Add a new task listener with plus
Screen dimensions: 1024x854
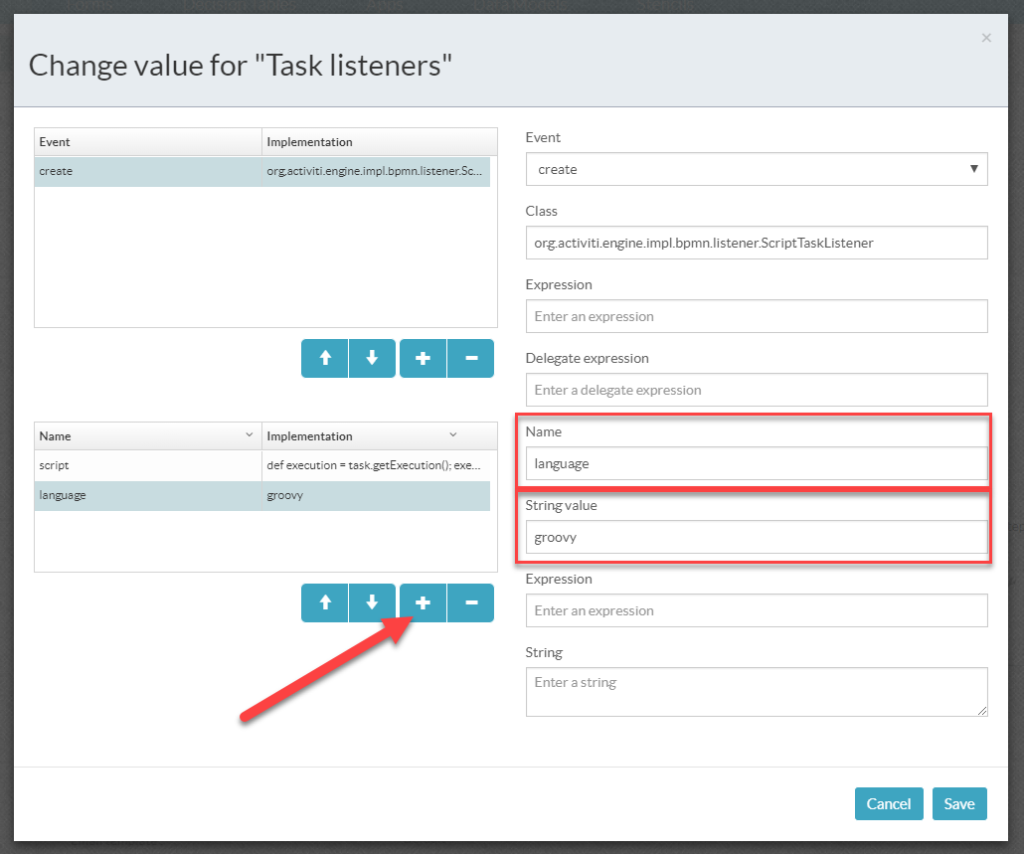[423, 358]
